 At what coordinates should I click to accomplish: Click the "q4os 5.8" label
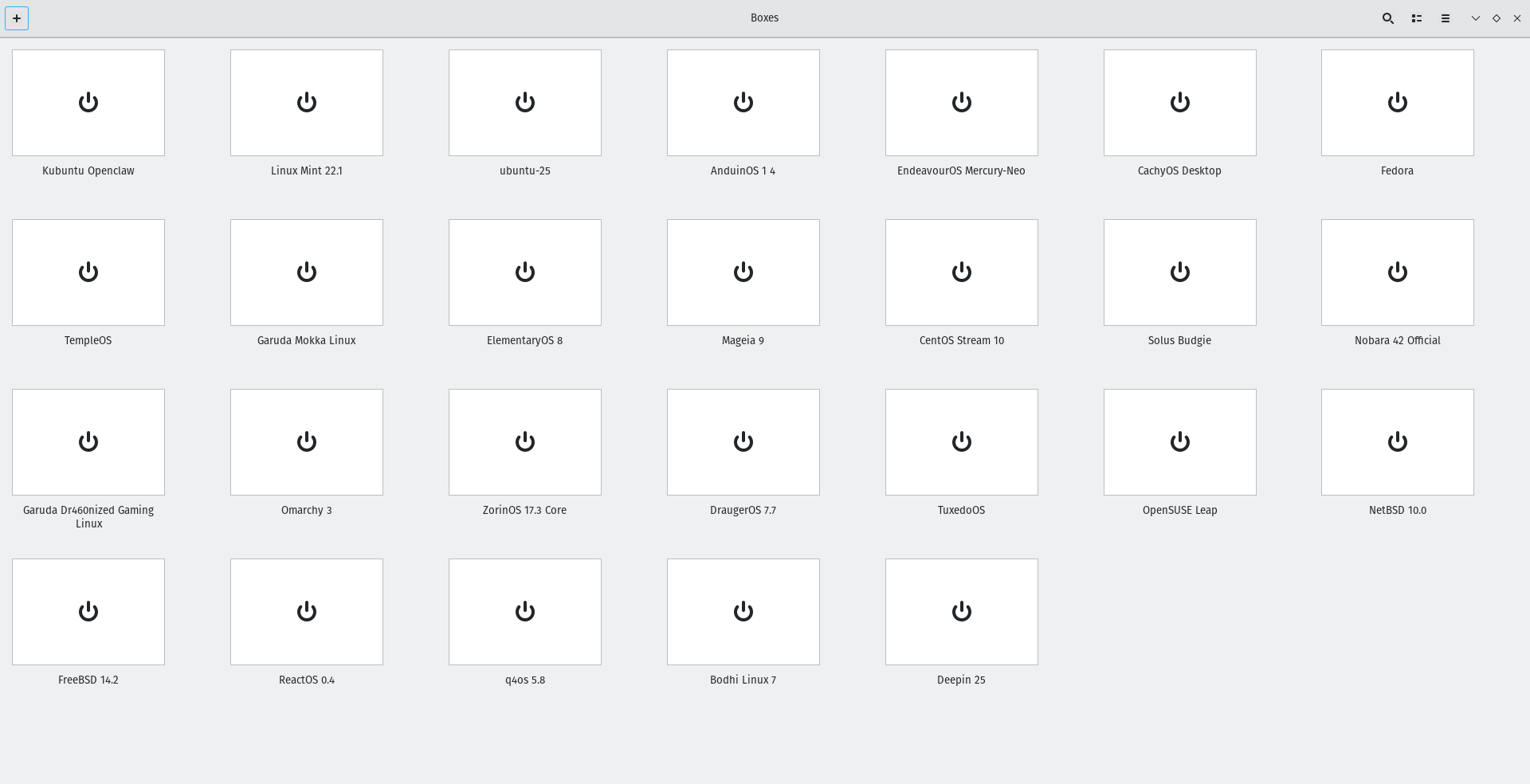525,680
